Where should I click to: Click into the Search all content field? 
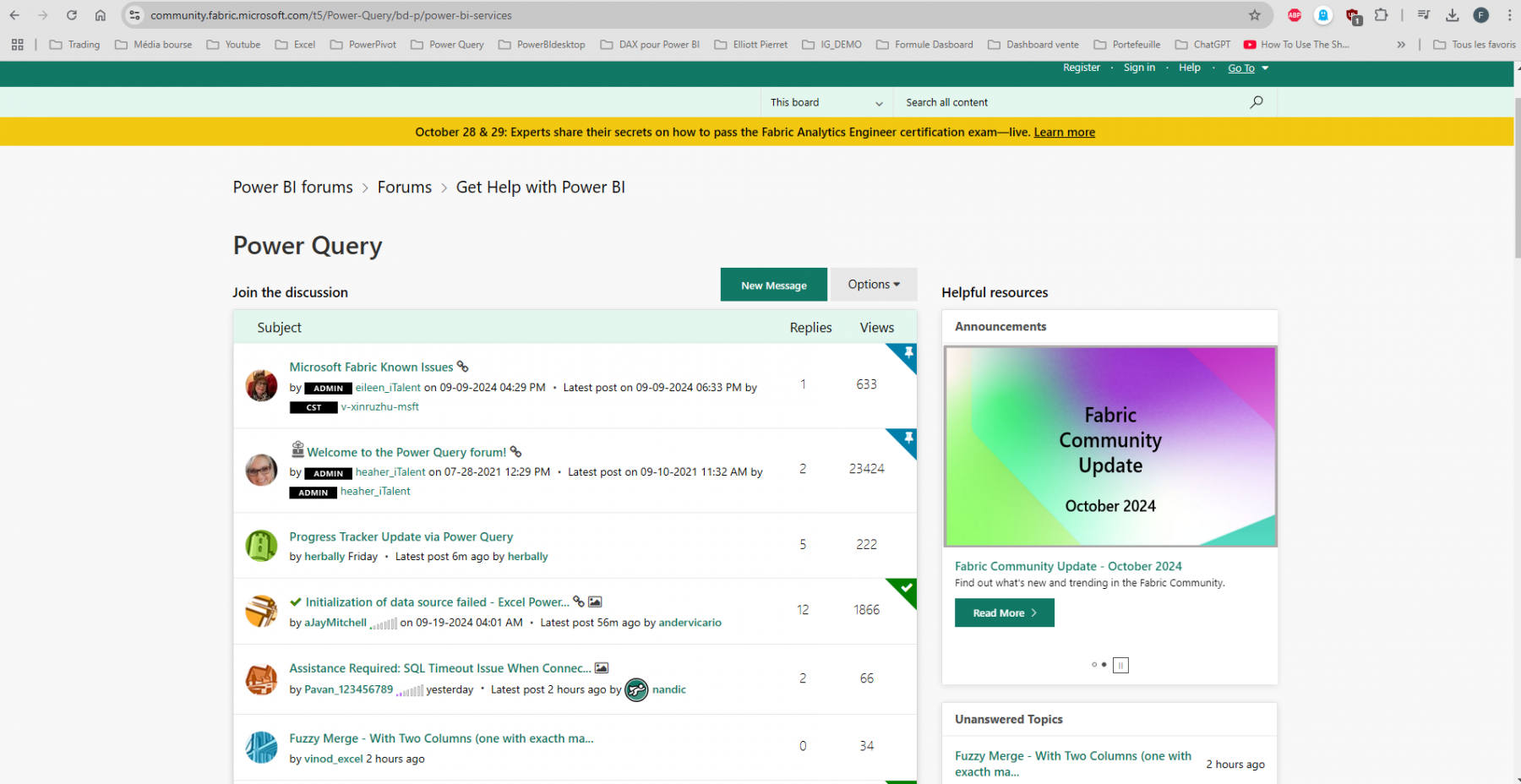click(1073, 102)
